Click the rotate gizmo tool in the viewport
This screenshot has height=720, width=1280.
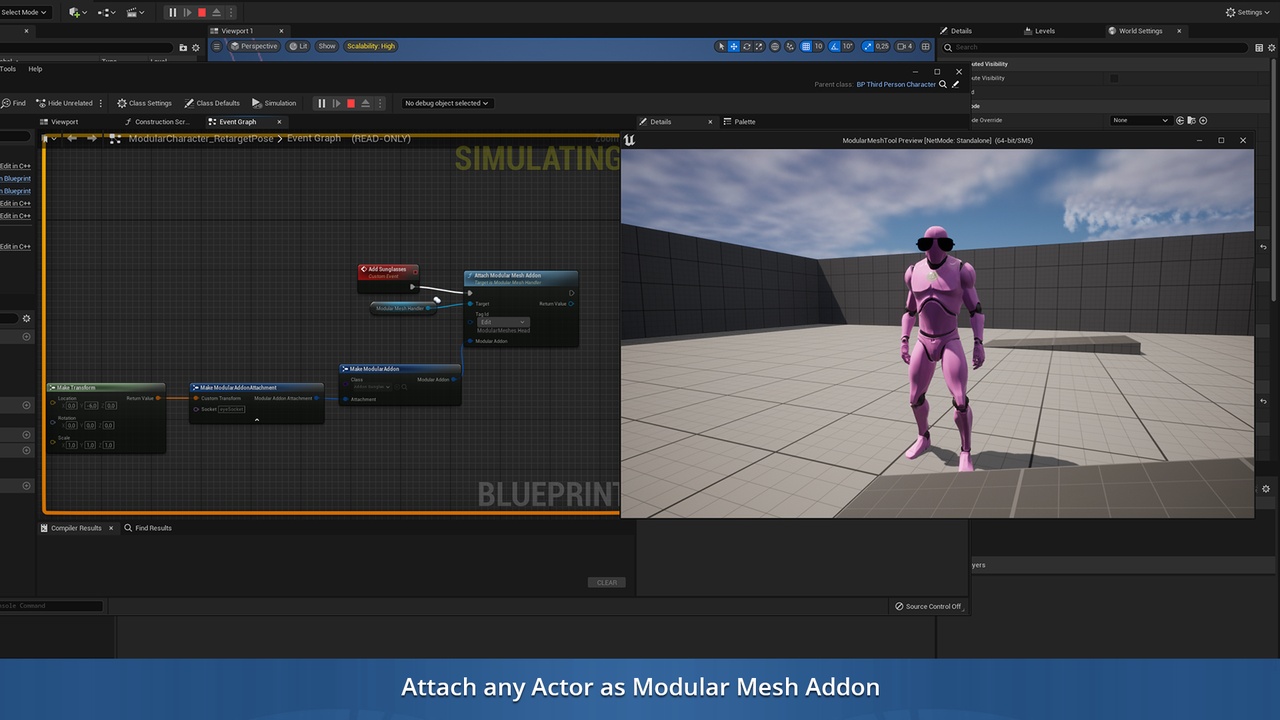[x=747, y=46]
